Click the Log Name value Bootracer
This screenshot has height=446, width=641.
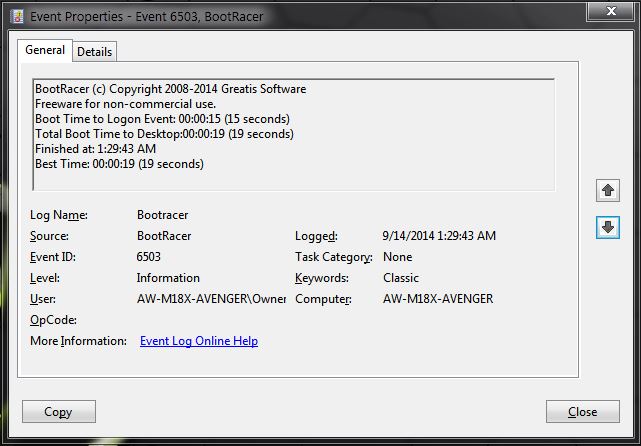(x=162, y=215)
